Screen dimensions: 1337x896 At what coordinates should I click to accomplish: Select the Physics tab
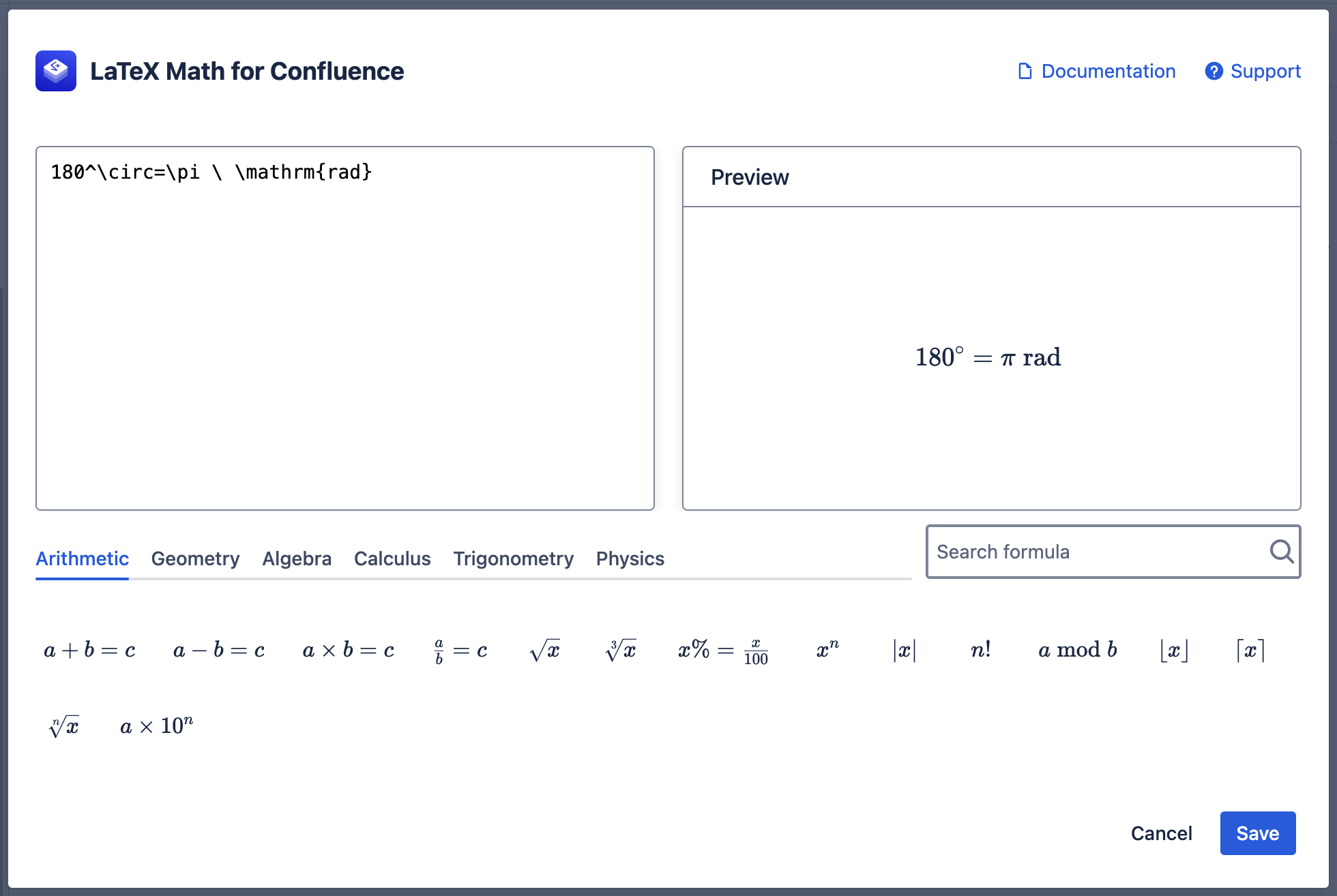[630, 558]
